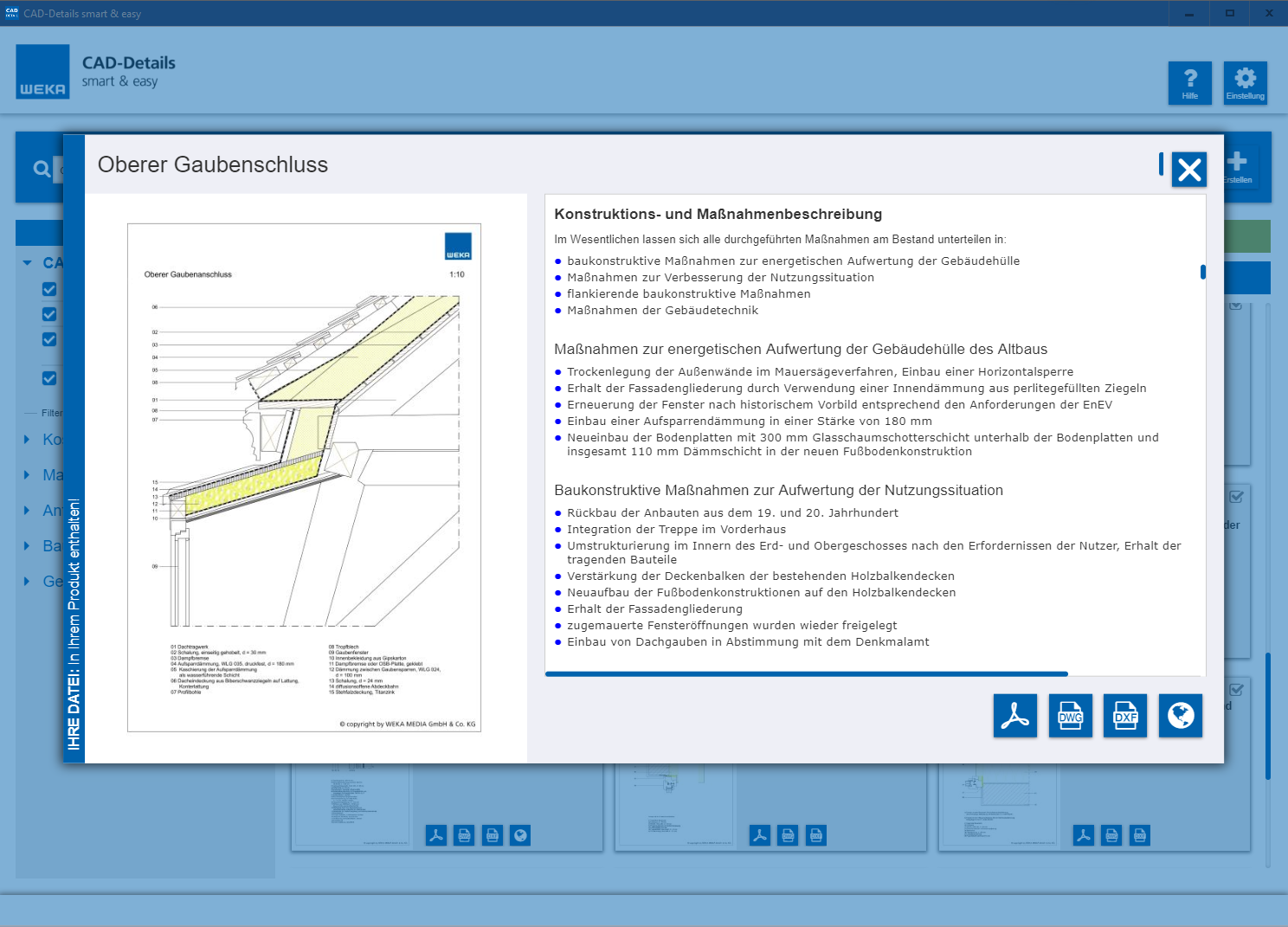Click the Filter label in sidebar
Screen dimensions: 1288x927
coord(52,413)
